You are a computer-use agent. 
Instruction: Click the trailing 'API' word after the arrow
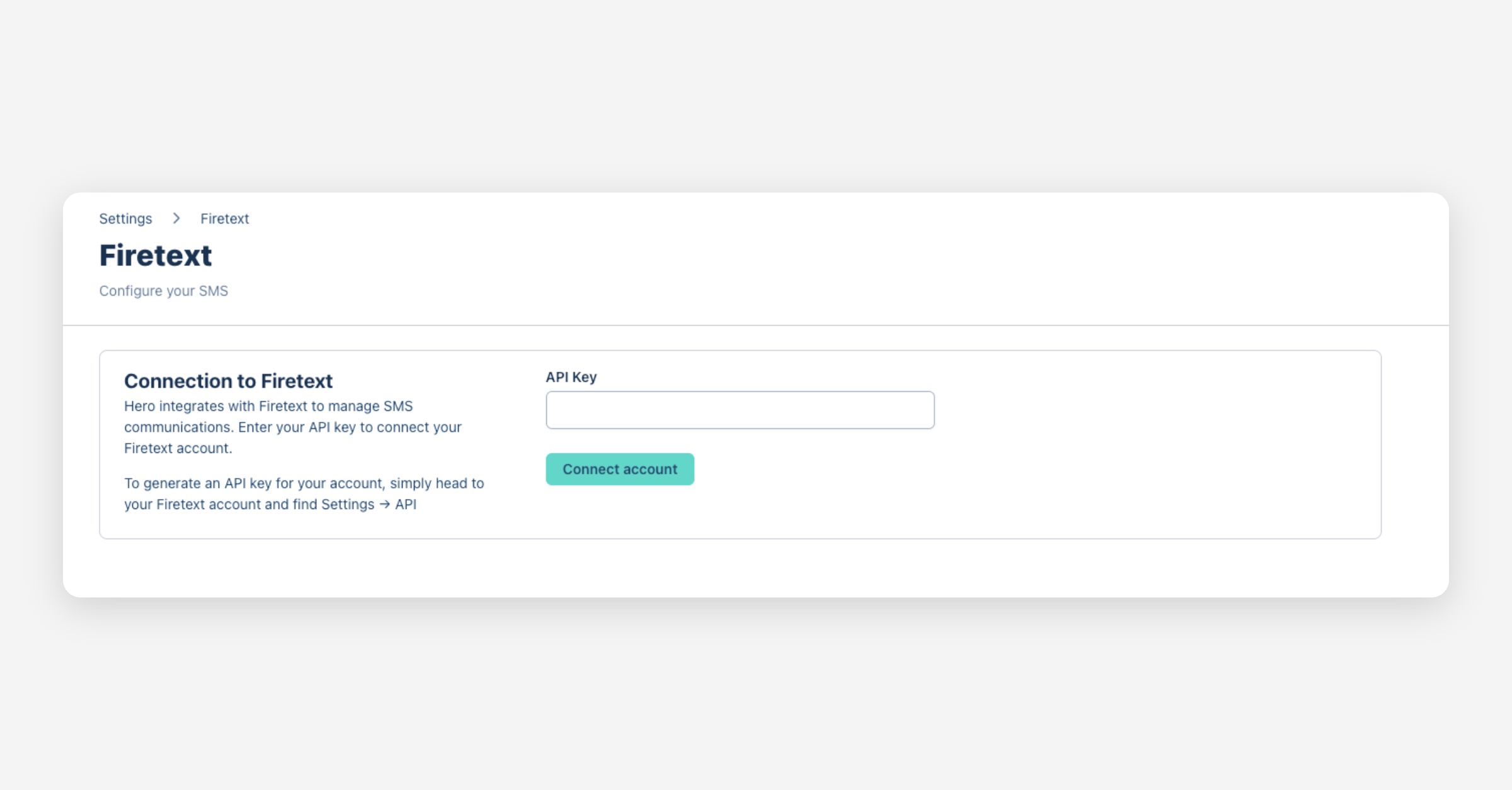(406, 505)
